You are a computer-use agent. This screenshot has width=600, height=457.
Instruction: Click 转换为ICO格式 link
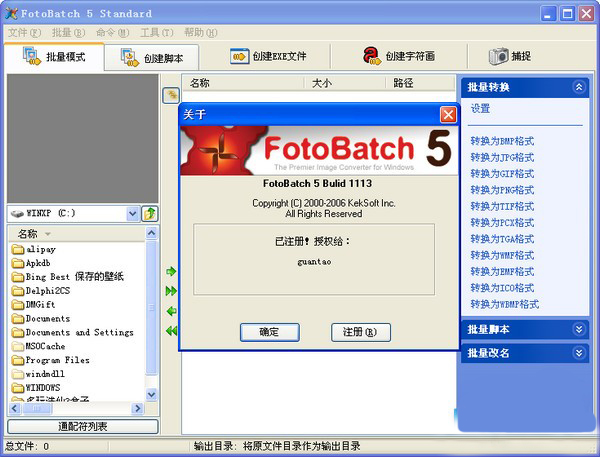pyautogui.click(x=502, y=288)
